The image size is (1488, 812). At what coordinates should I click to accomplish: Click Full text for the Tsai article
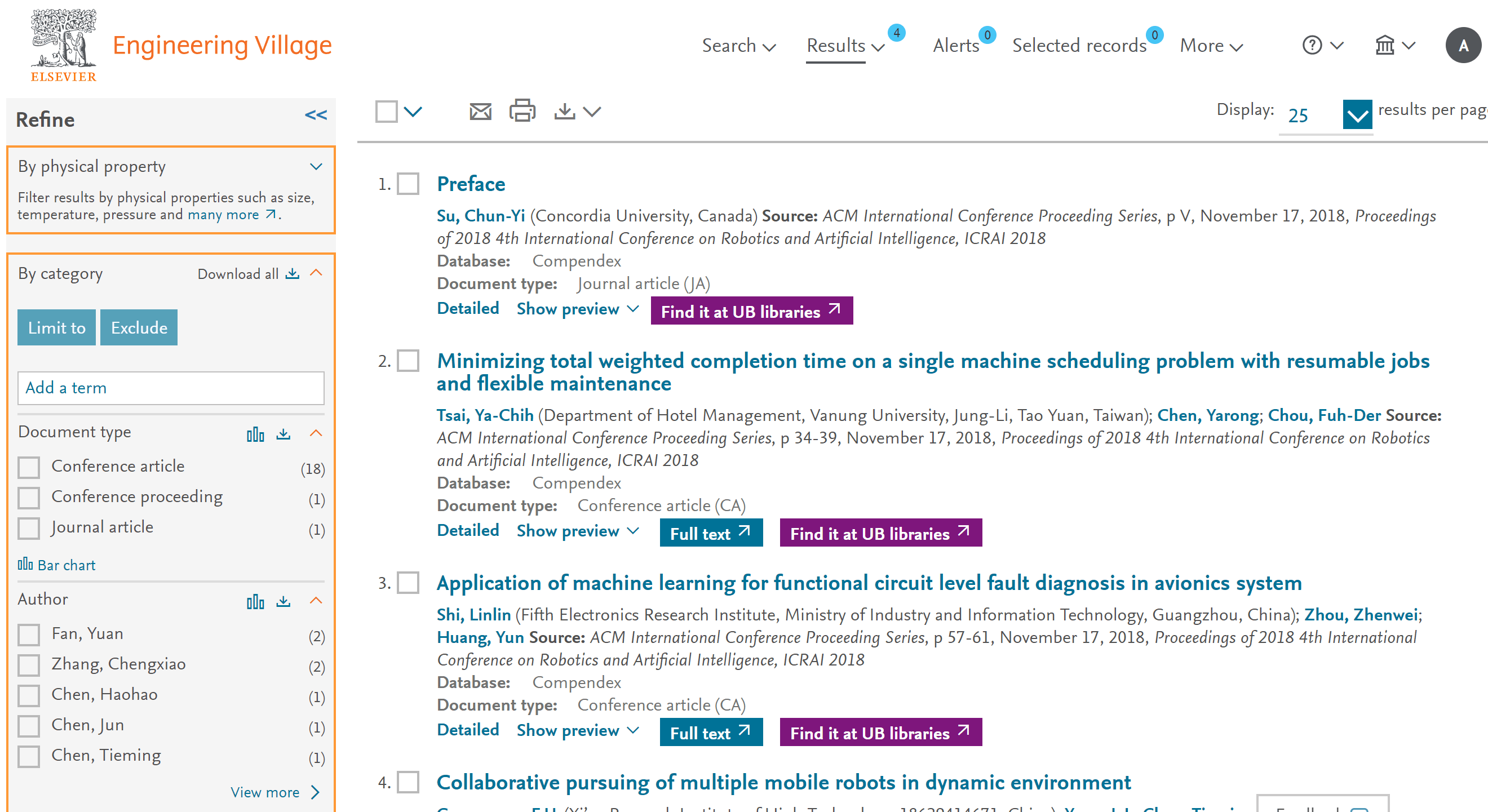pyautogui.click(x=711, y=533)
